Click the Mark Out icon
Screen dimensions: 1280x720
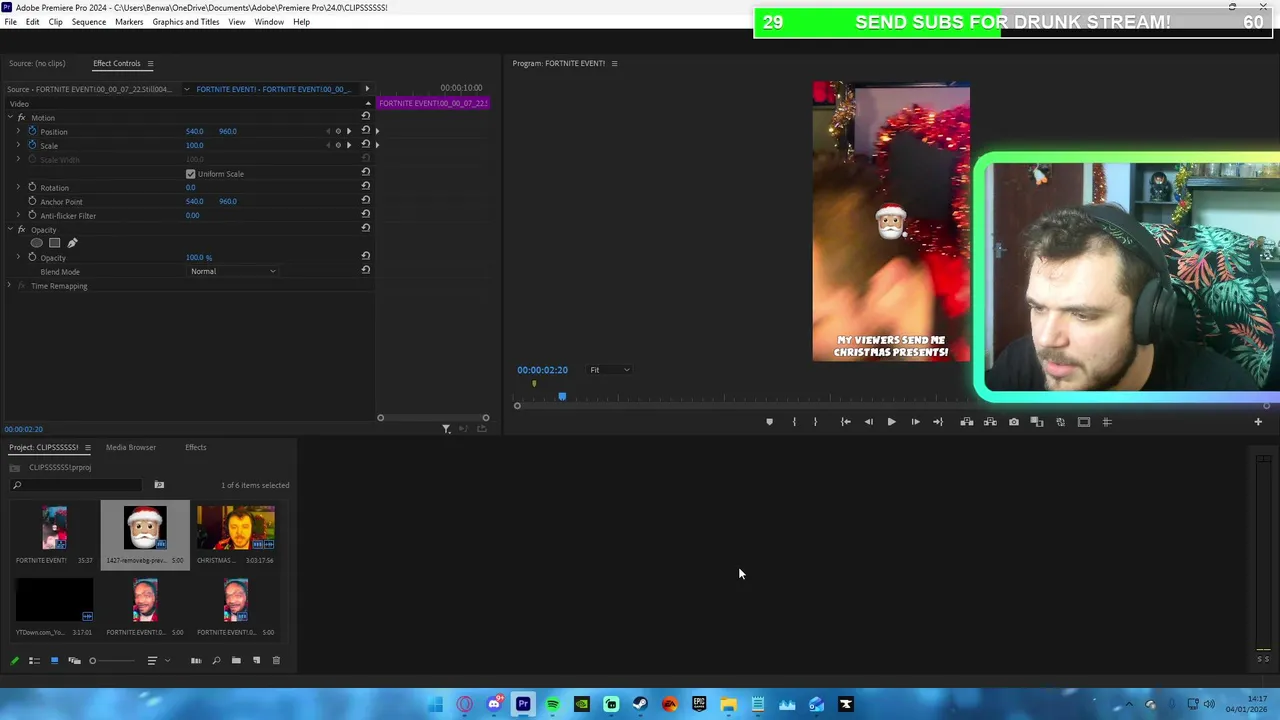tap(815, 422)
